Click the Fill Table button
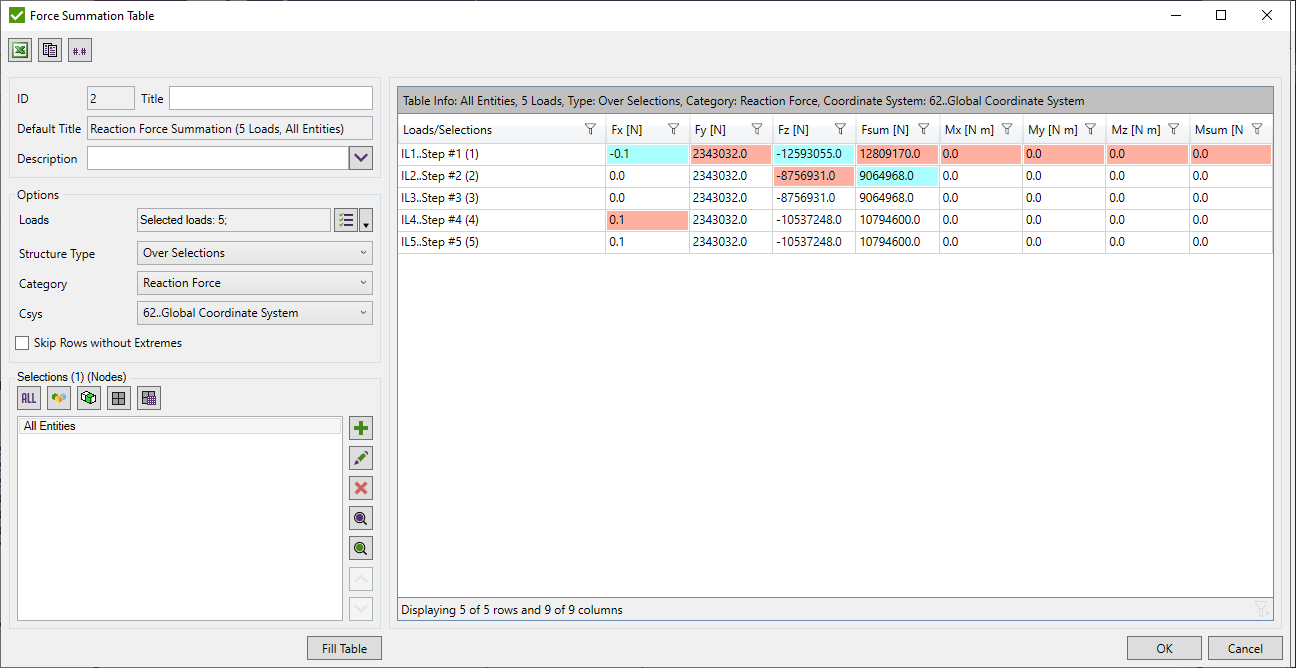 click(x=344, y=649)
